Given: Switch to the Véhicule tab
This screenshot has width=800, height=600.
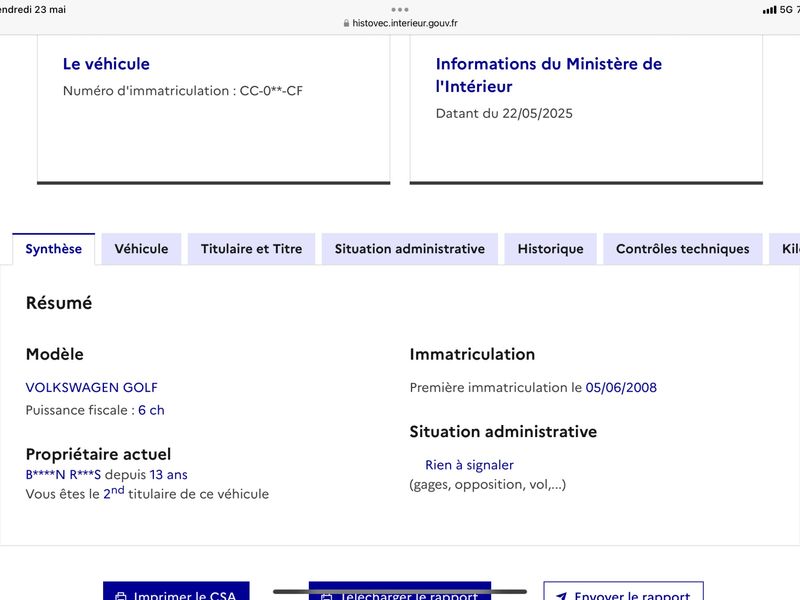Looking at the screenshot, I should 141,249.
